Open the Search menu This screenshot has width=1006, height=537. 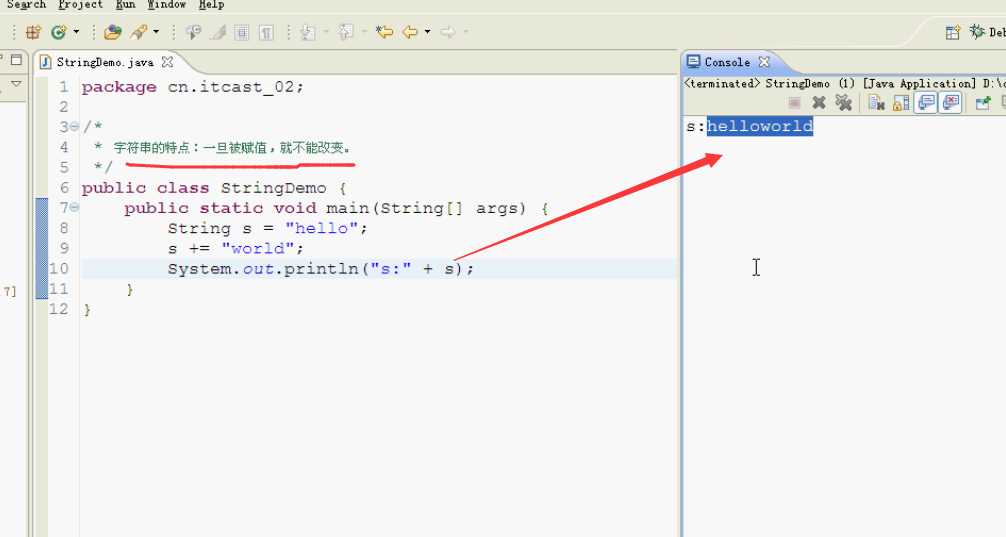click(x=26, y=4)
